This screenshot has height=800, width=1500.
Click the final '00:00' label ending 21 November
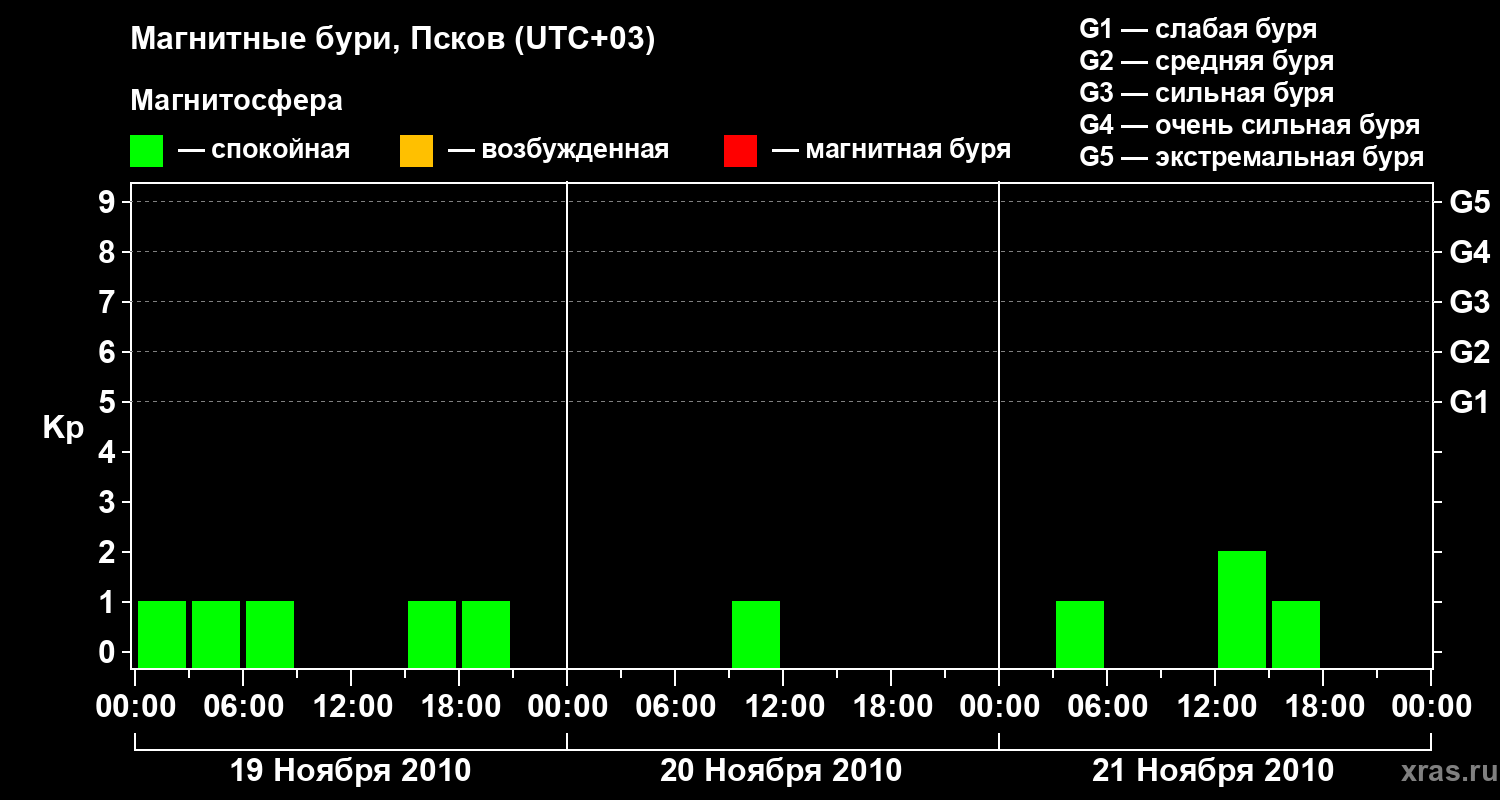coord(1431,706)
